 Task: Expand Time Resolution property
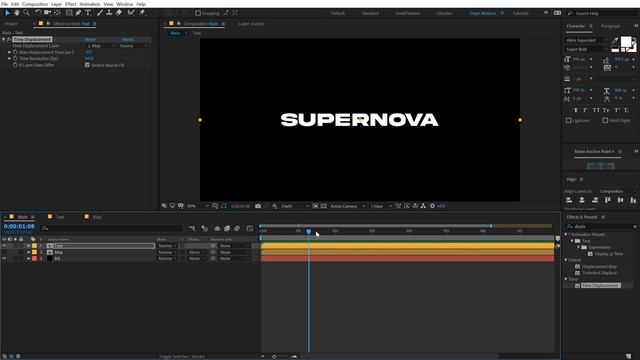[9, 58]
